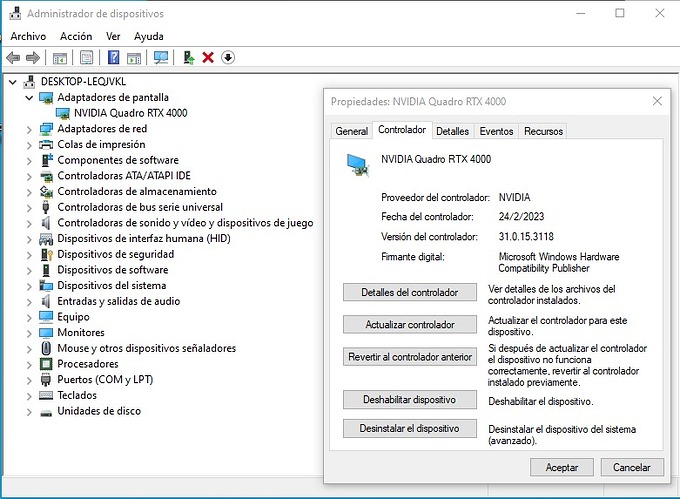Click Deshabilitar dispositivo button
The image size is (680, 499).
coord(410,399)
